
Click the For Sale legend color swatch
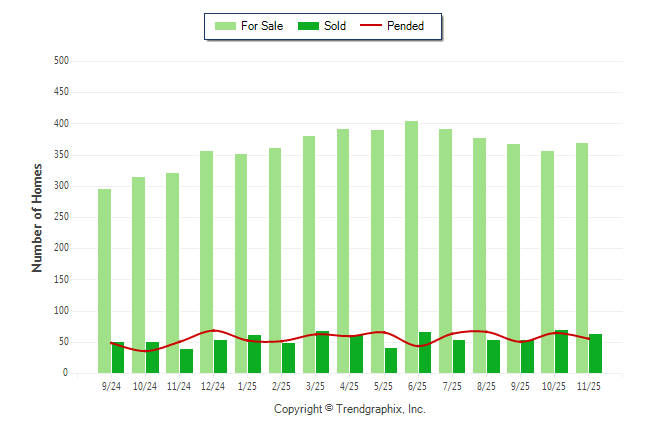coord(225,26)
